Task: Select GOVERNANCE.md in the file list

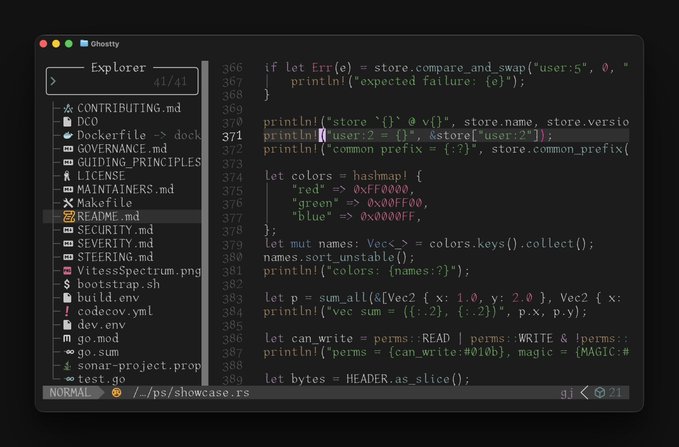Action: click(x=122, y=149)
